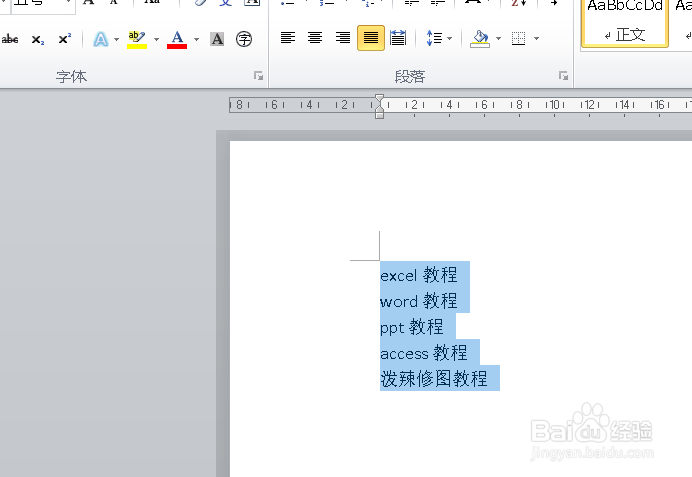Toggle subscript formatting

38,39
